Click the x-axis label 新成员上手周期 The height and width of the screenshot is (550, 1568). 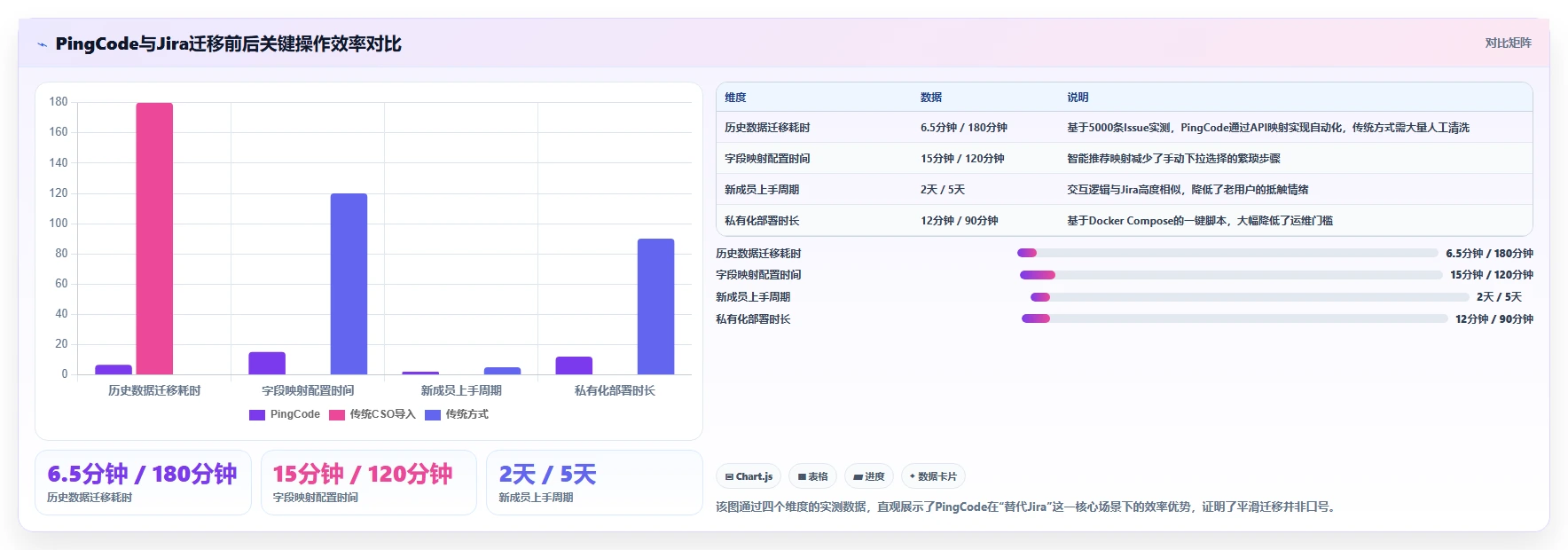[x=461, y=390]
